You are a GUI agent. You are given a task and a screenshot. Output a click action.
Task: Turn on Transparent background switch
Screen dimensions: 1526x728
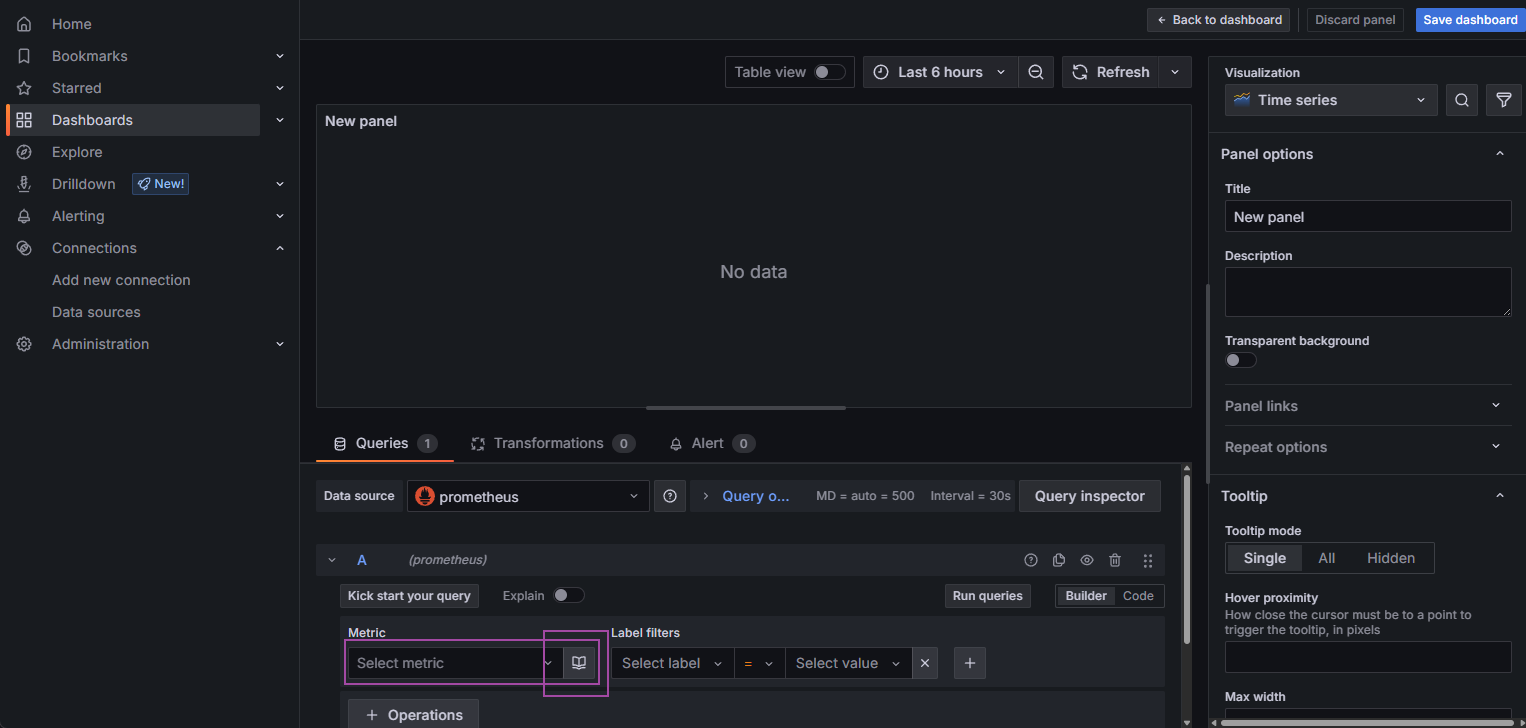click(1240, 360)
